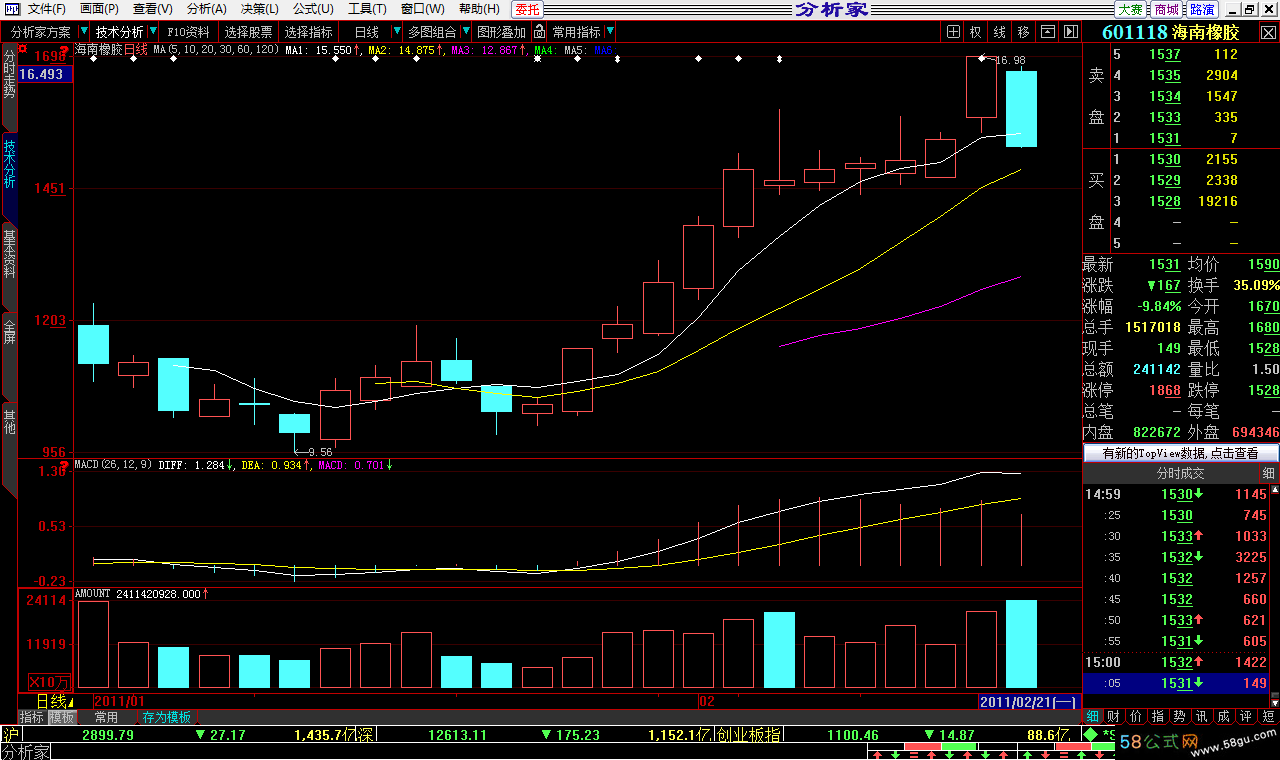Click the 601118 stock code title

coord(1135,32)
